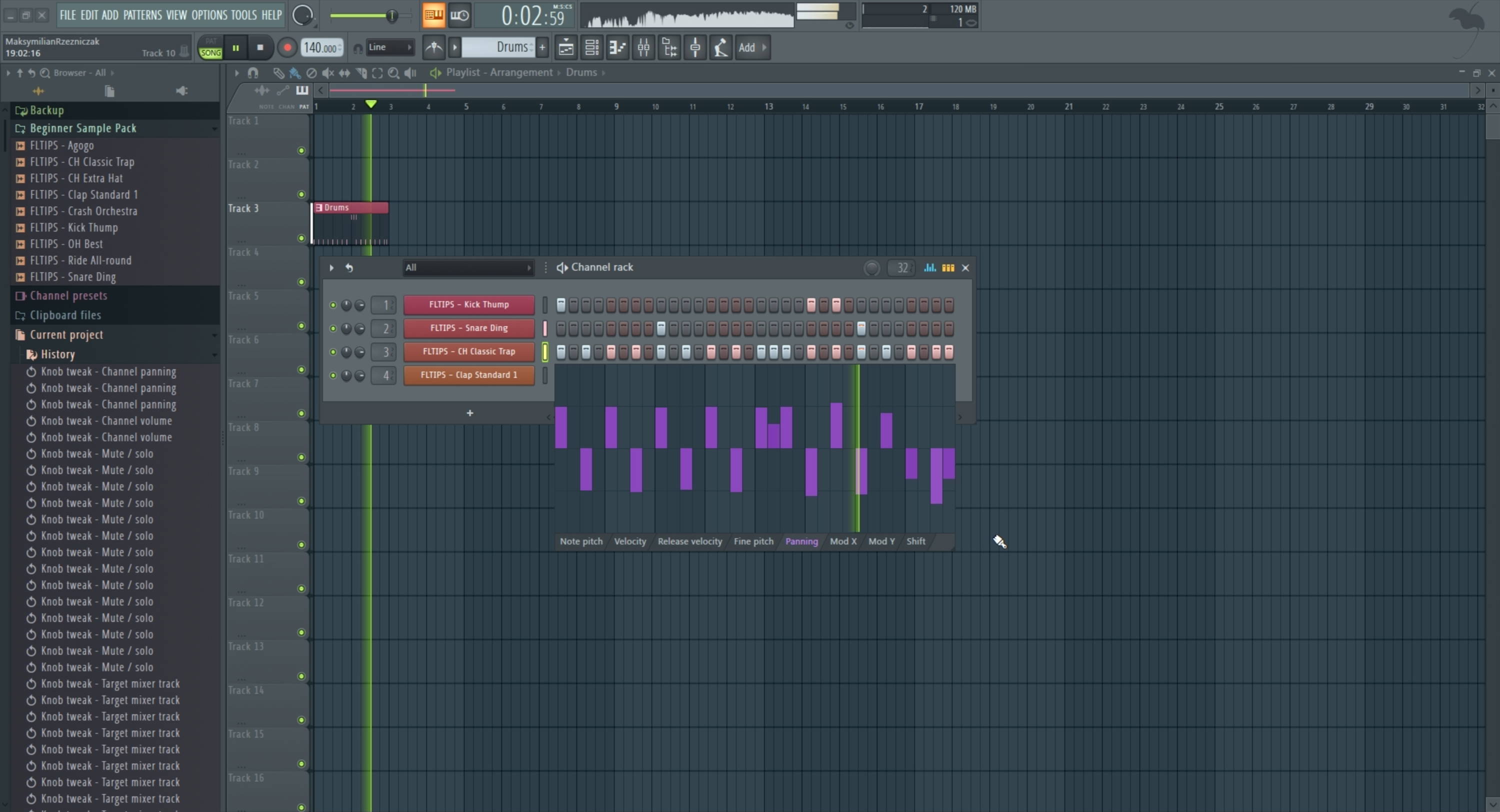This screenshot has width=1500, height=812.
Task: Select the Playback speaker tool in Playlist
Action: pyautogui.click(x=410, y=73)
